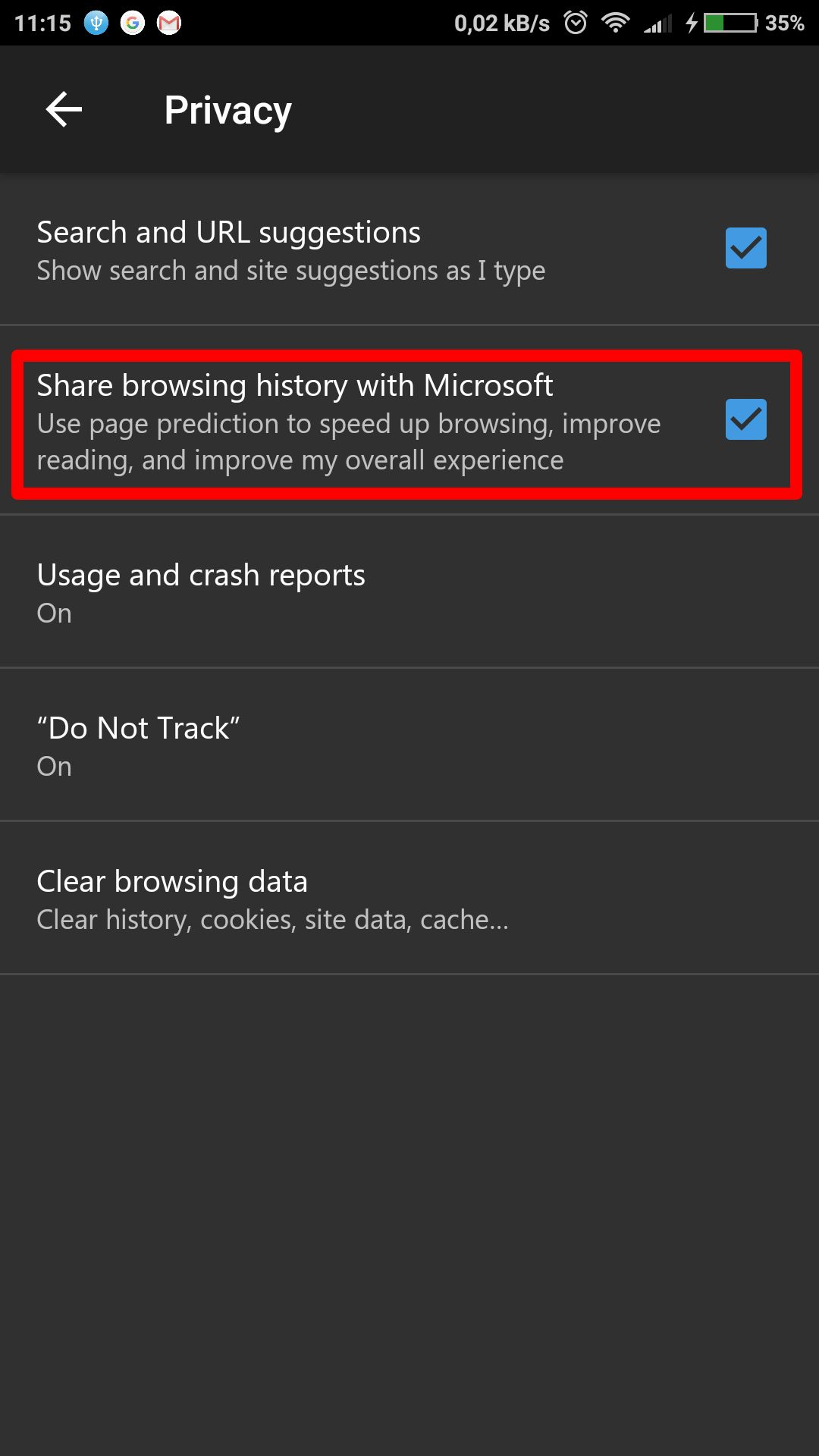Tap the Search and URL suggestions title

(228, 233)
